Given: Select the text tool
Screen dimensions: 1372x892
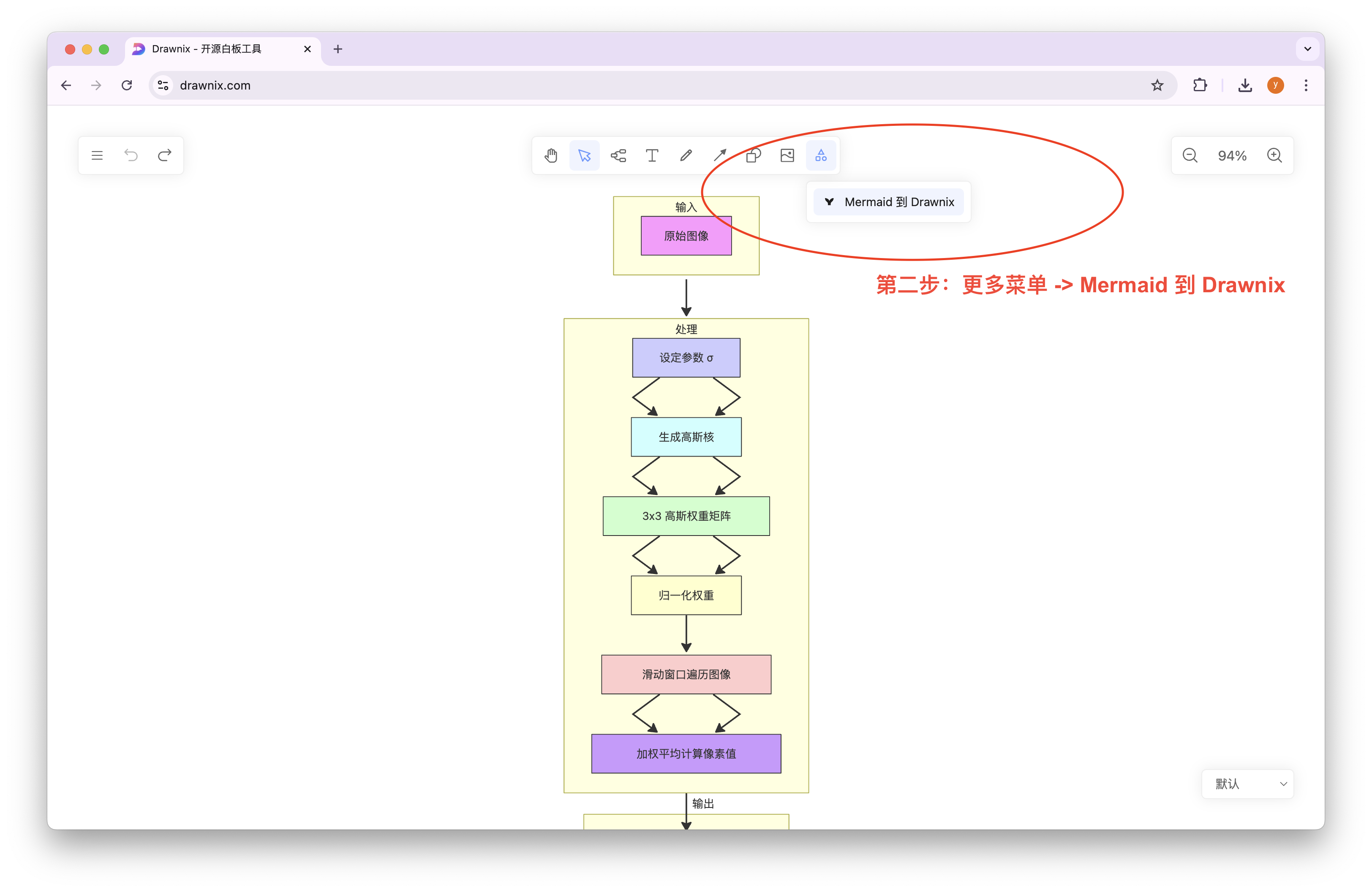Looking at the screenshot, I should click(x=652, y=155).
